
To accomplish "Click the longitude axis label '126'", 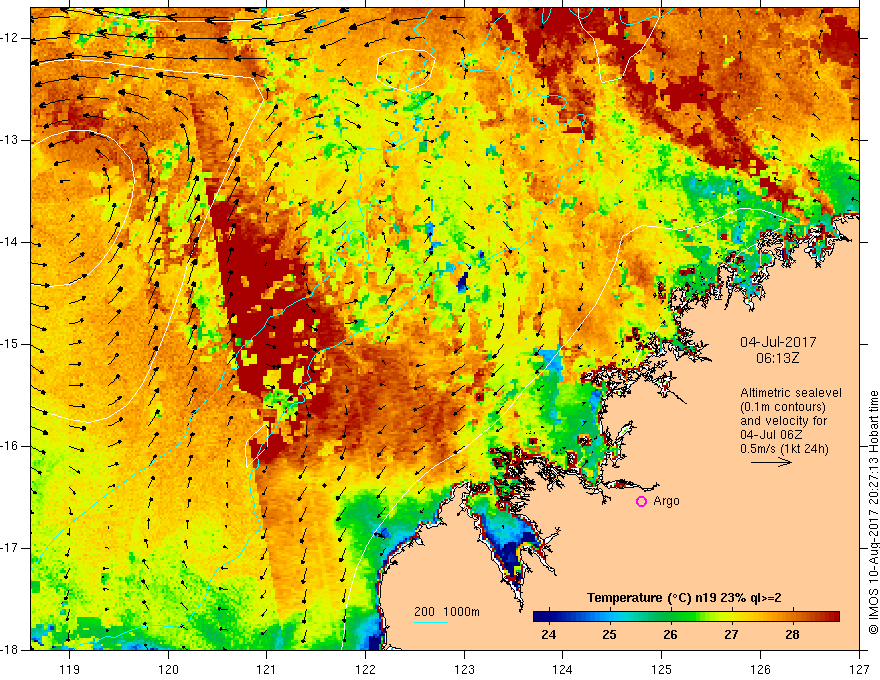I will [x=760, y=669].
